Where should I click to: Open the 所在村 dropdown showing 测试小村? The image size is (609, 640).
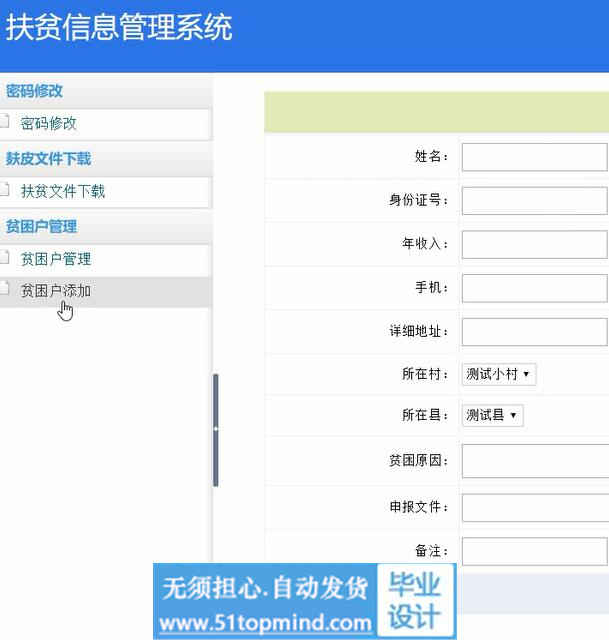click(x=499, y=374)
